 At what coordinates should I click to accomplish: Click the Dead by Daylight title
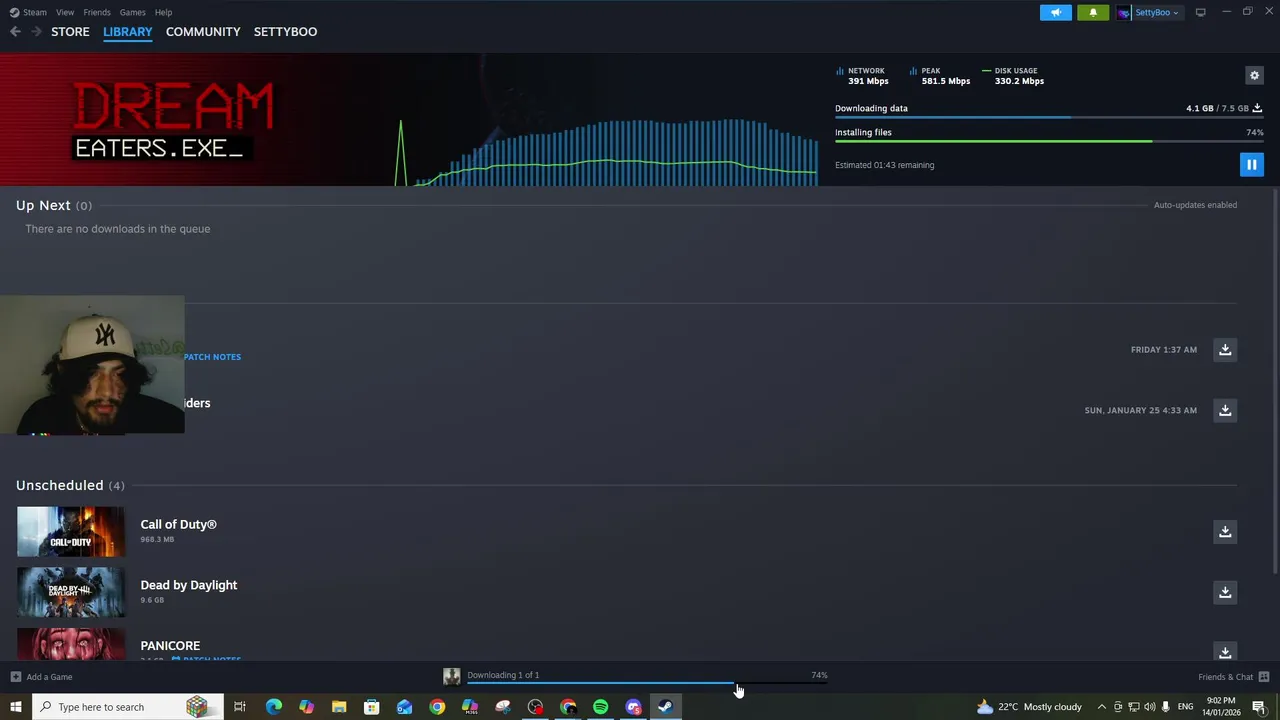188,585
